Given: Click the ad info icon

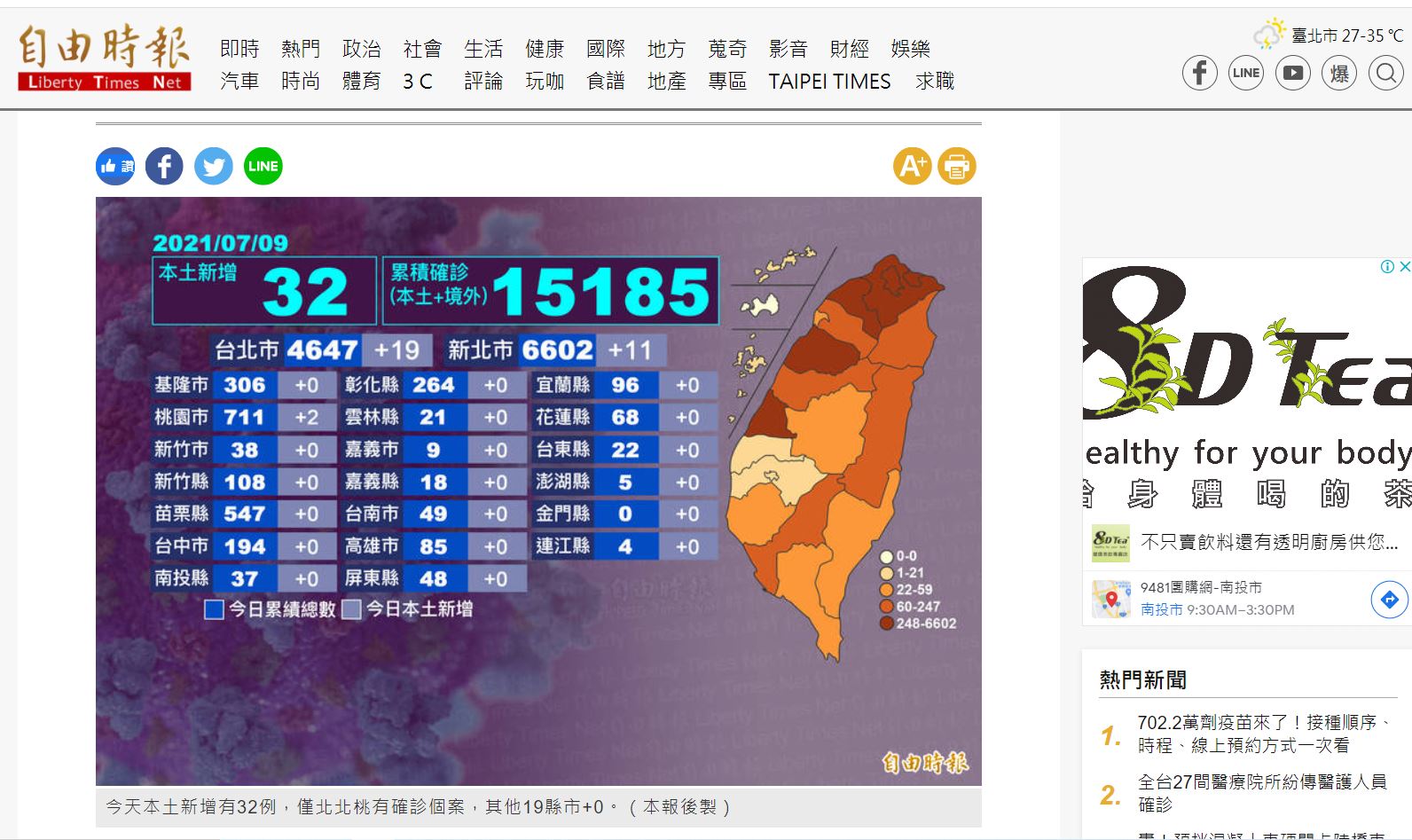Looking at the screenshot, I should click(1387, 266).
